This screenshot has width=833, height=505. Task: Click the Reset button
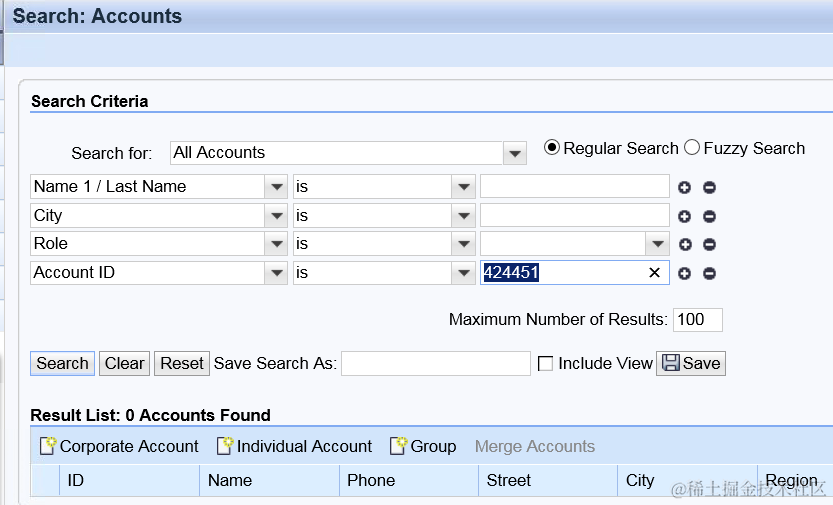click(182, 364)
